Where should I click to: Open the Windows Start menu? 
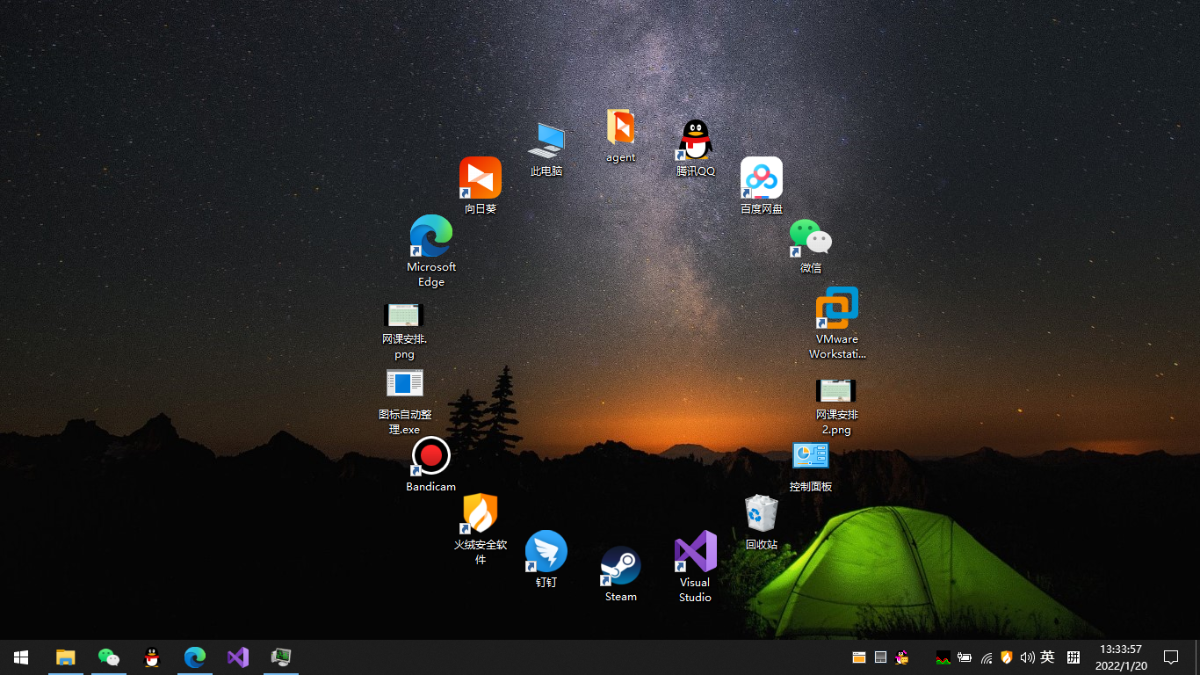tap(21, 657)
